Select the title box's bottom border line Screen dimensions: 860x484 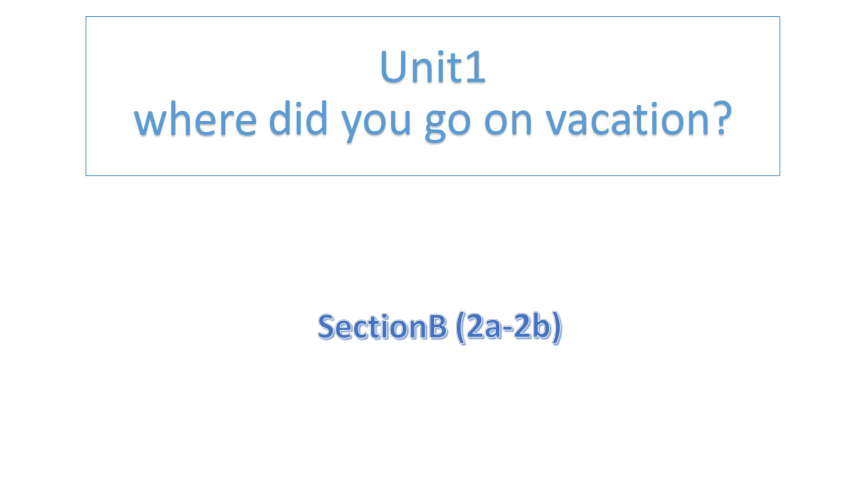click(x=433, y=176)
